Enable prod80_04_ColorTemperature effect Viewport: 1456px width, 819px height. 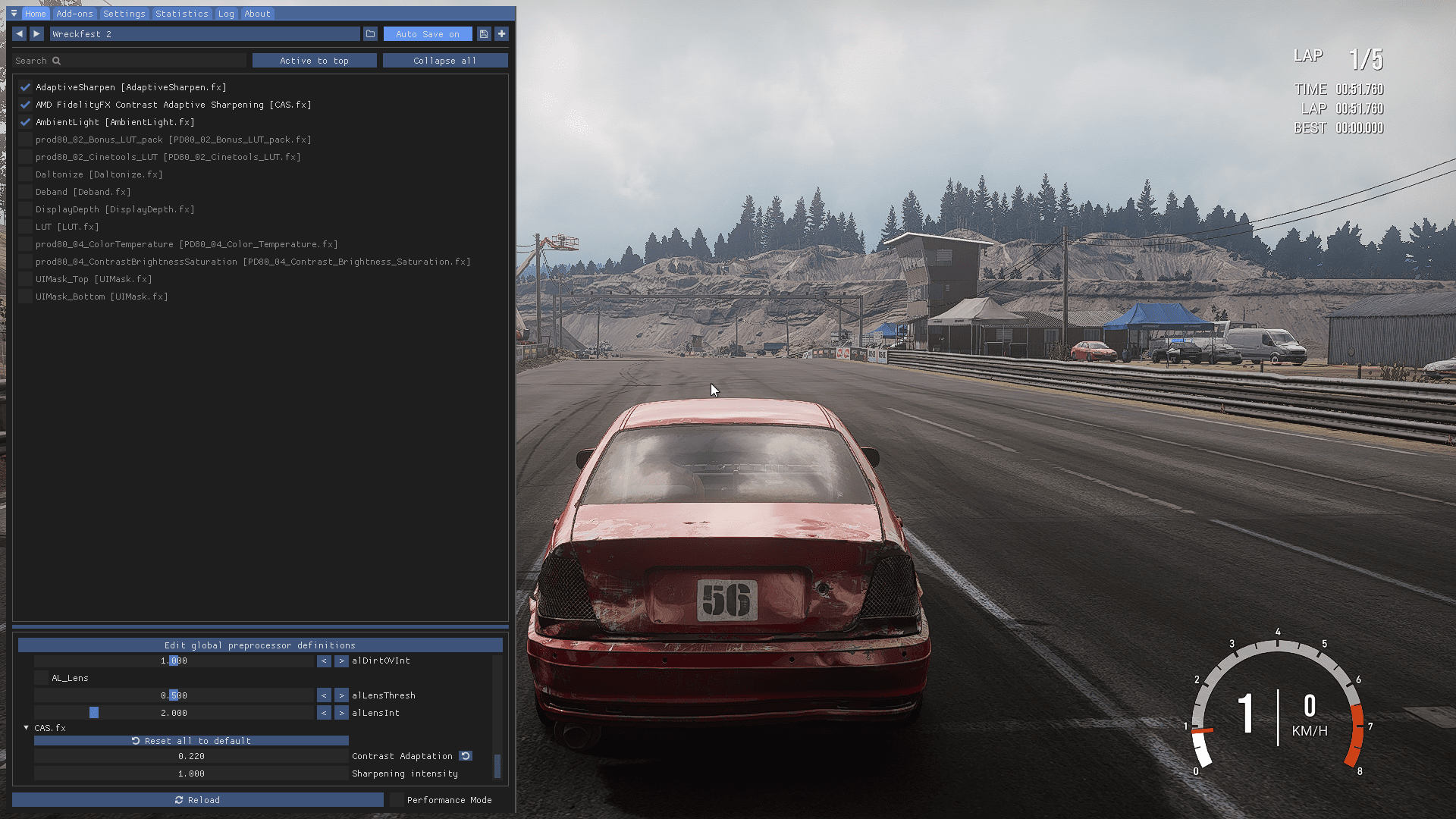click(25, 244)
